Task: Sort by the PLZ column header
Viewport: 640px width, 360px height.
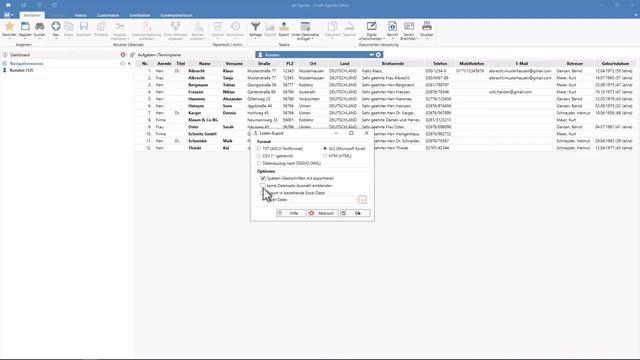Action: [x=290, y=64]
